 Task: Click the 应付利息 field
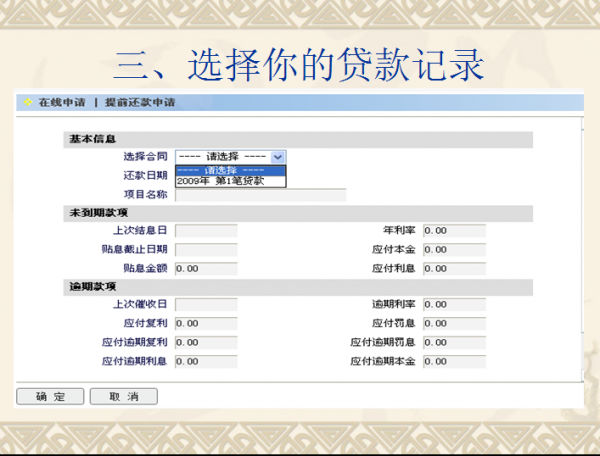pyautogui.click(x=454, y=268)
